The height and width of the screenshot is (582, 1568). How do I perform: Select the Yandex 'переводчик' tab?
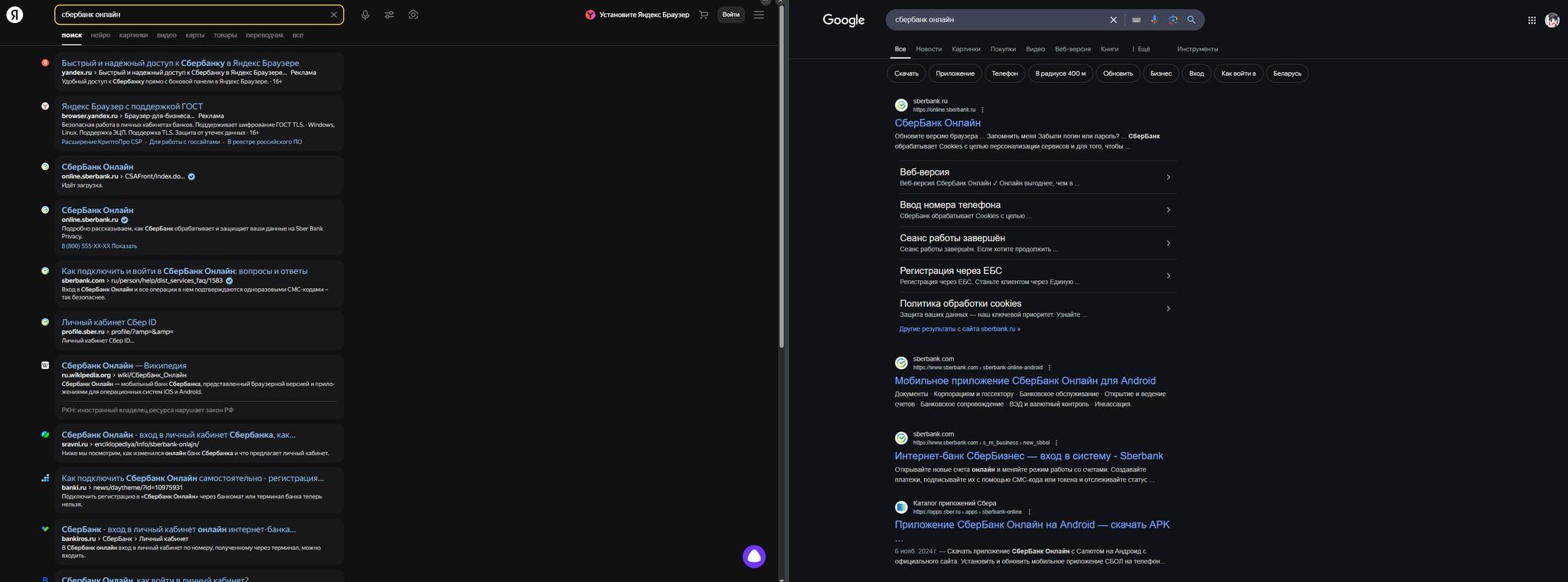tap(265, 35)
